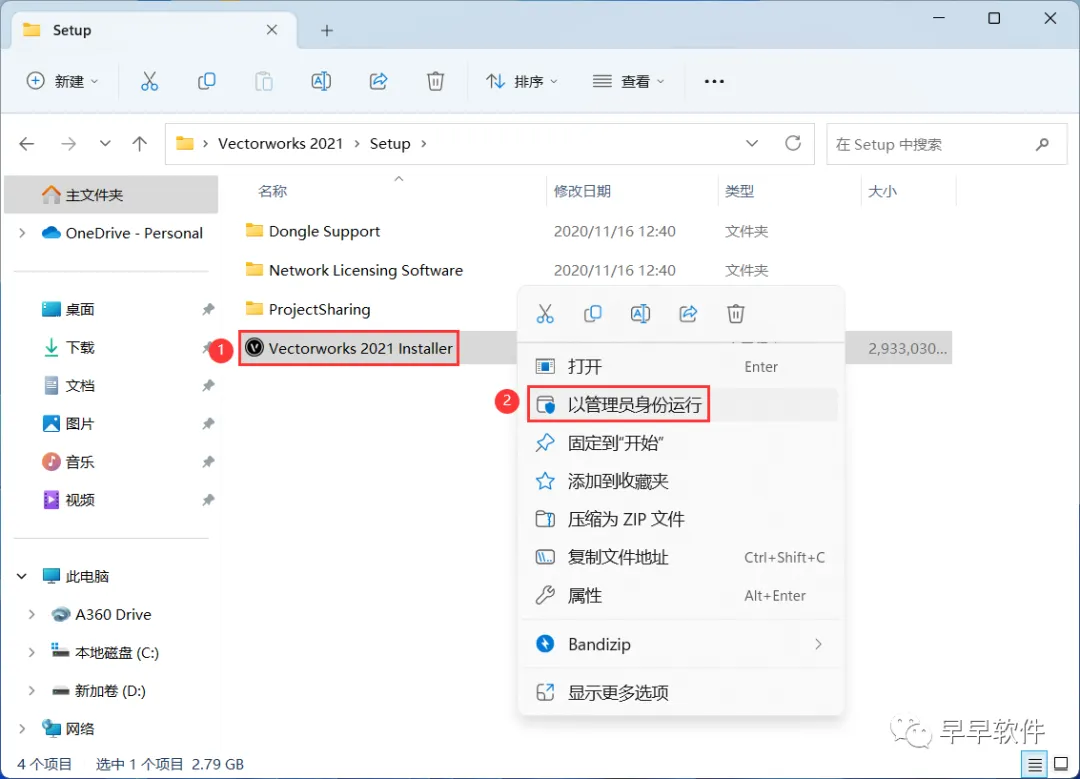1080x779 pixels.
Task: Expand the 本地磁盘 (C:) node
Action: [32, 652]
